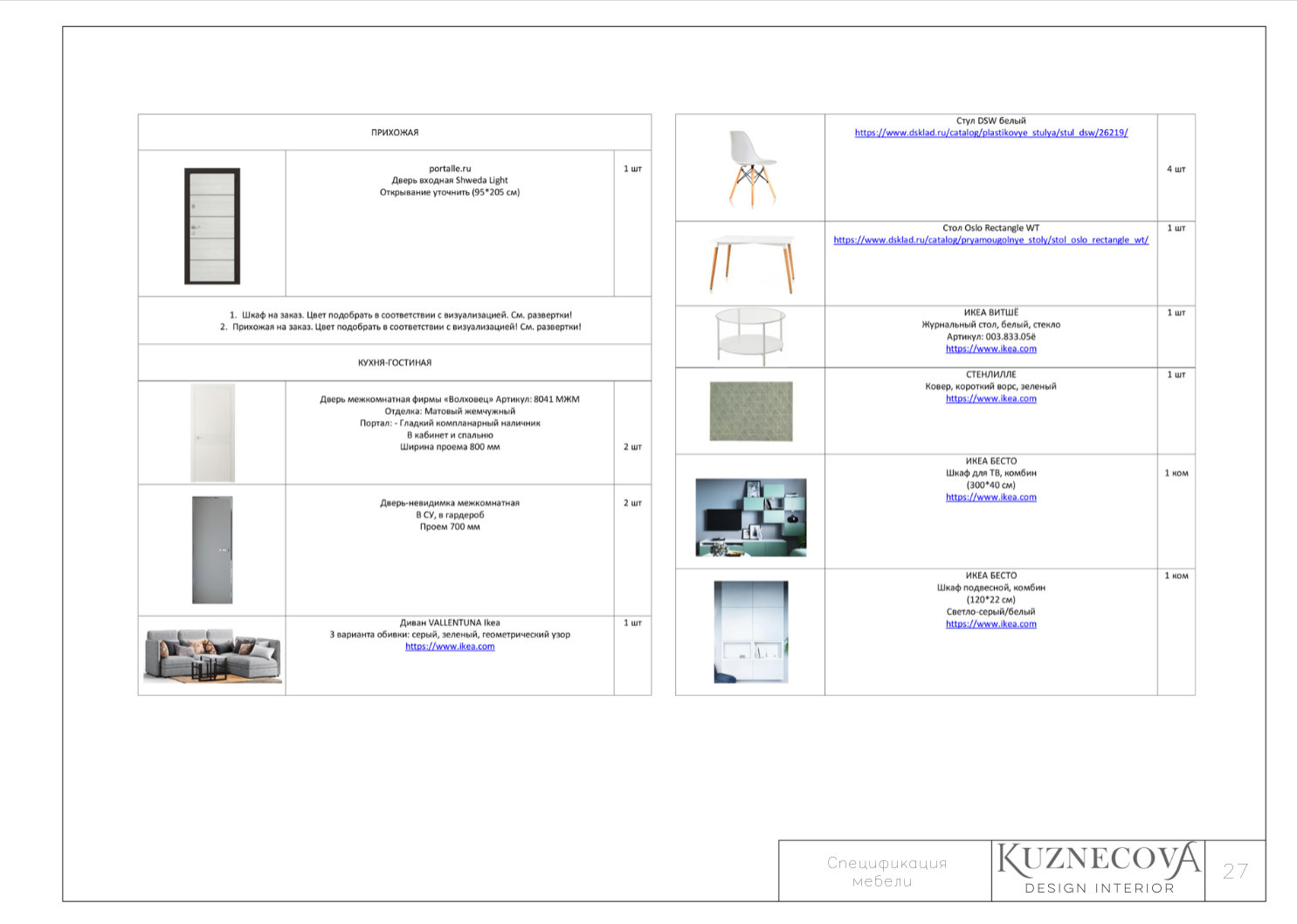Click the page number 27
Image resolution: width=1297 pixels, height=924 pixels.
(x=1235, y=871)
